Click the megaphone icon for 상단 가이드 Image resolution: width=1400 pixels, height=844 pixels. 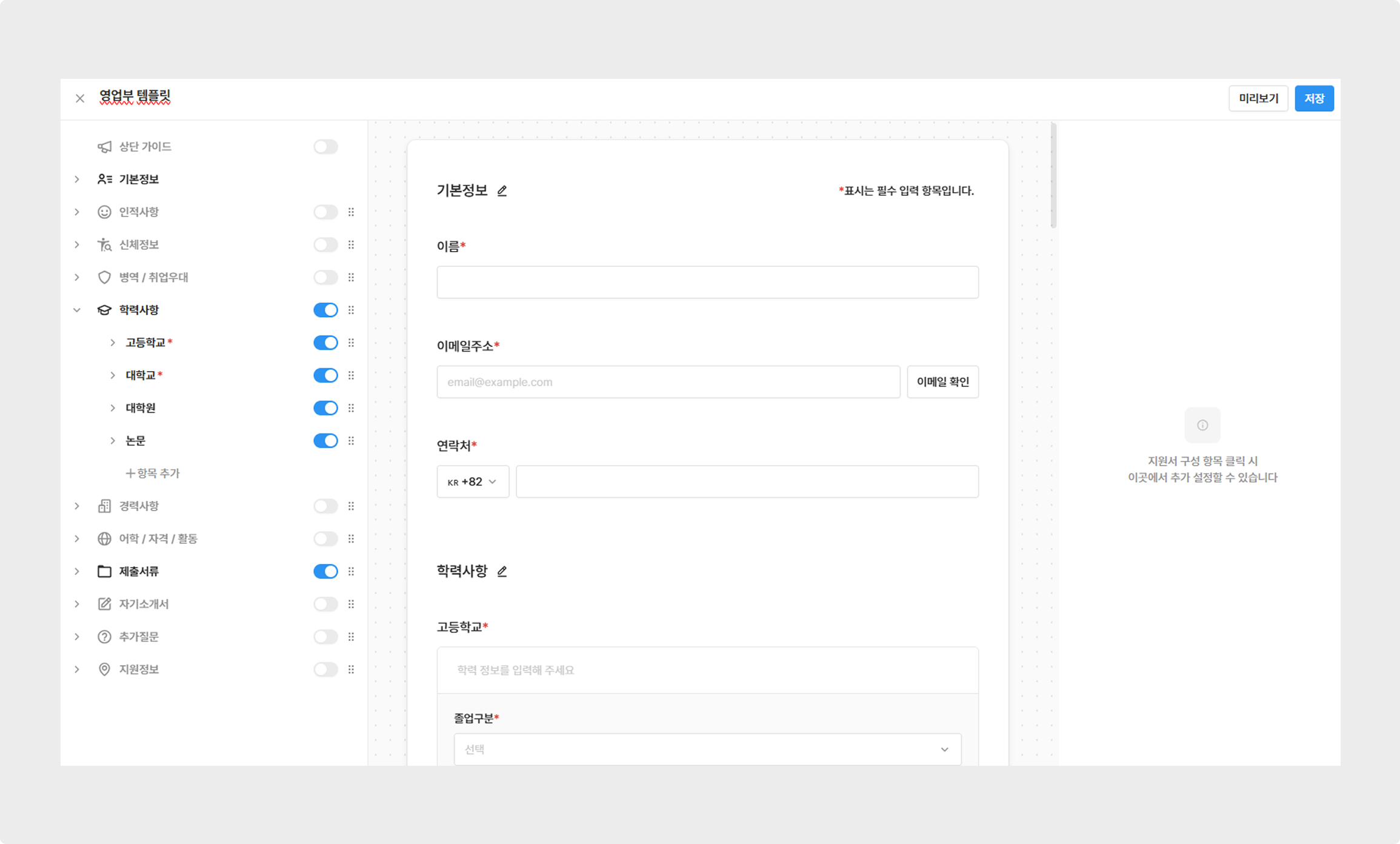[104, 147]
